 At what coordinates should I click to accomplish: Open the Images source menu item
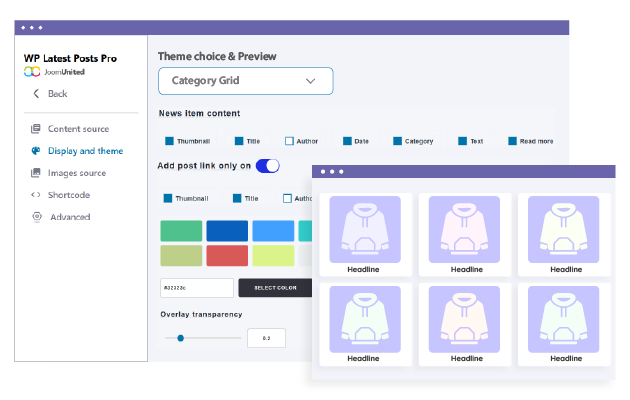tap(77, 173)
